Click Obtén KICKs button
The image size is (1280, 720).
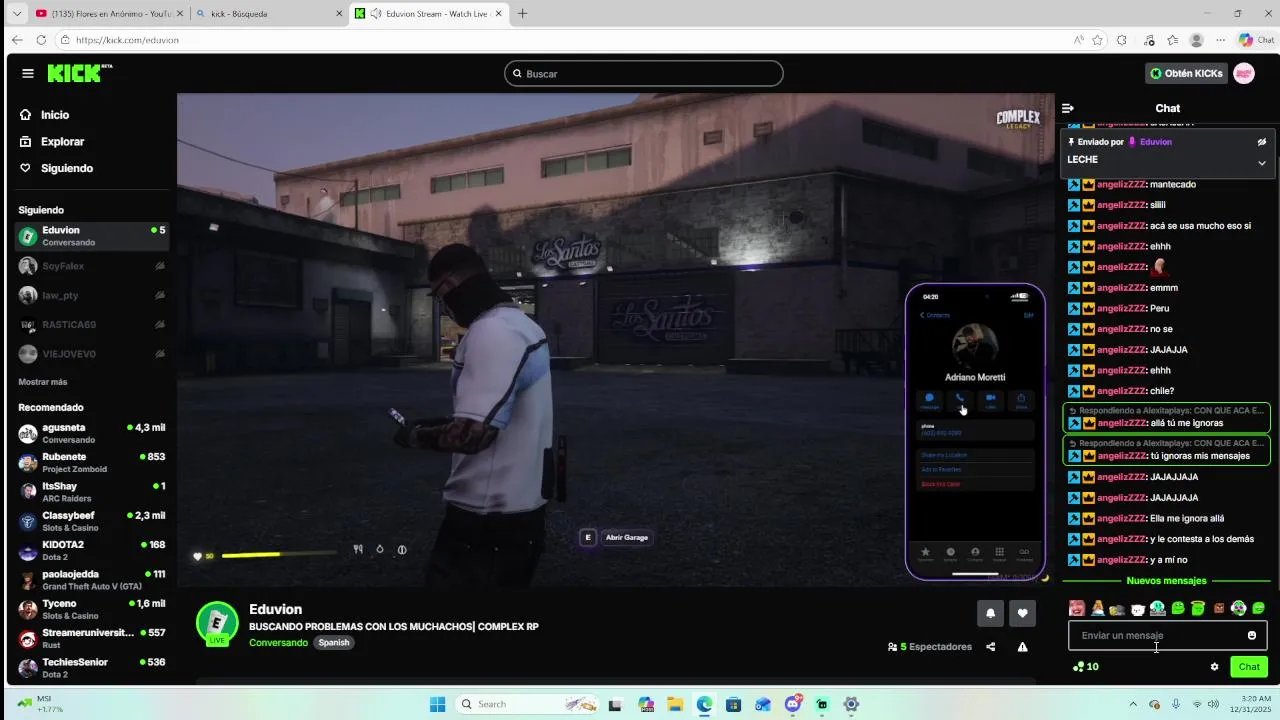1186,73
